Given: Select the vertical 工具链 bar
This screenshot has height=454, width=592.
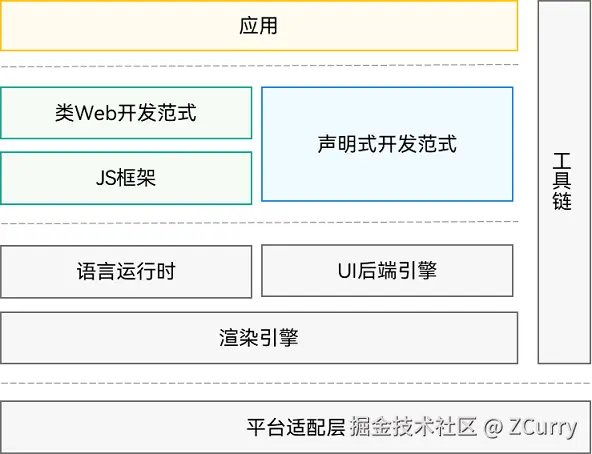Looking at the screenshot, I should [564, 182].
